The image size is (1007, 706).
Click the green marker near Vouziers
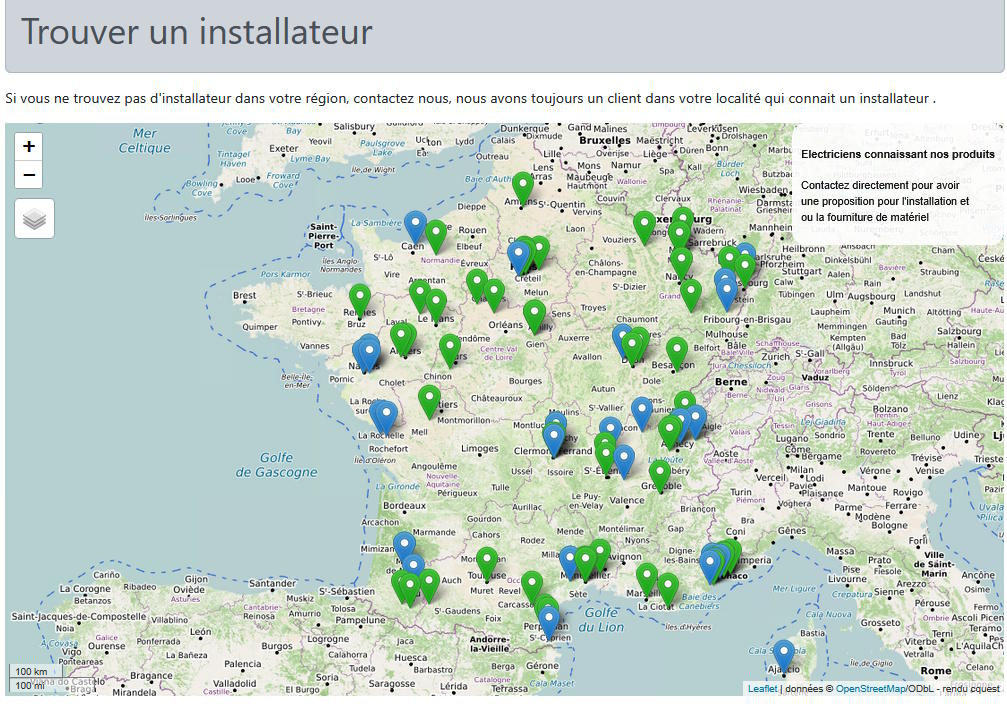pyautogui.click(x=644, y=227)
